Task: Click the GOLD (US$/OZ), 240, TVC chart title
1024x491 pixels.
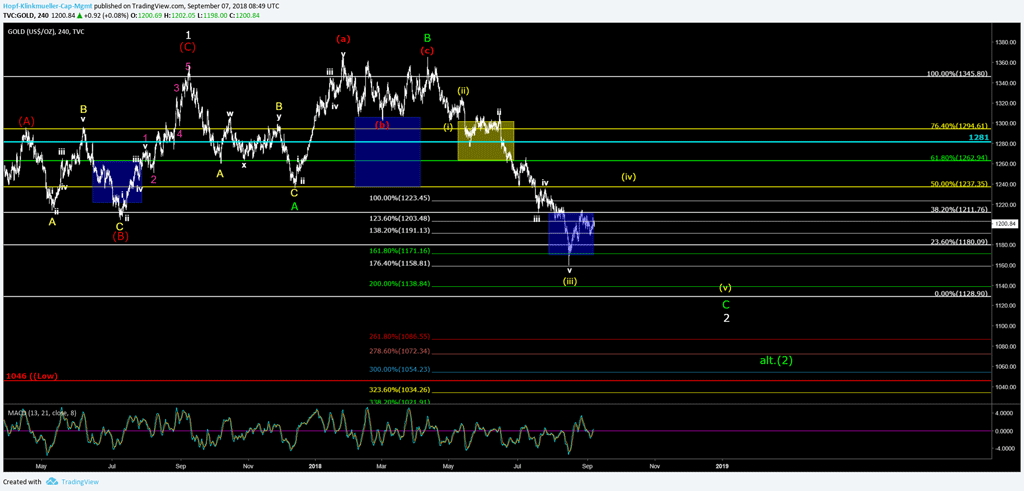Action: click(50, 34)
